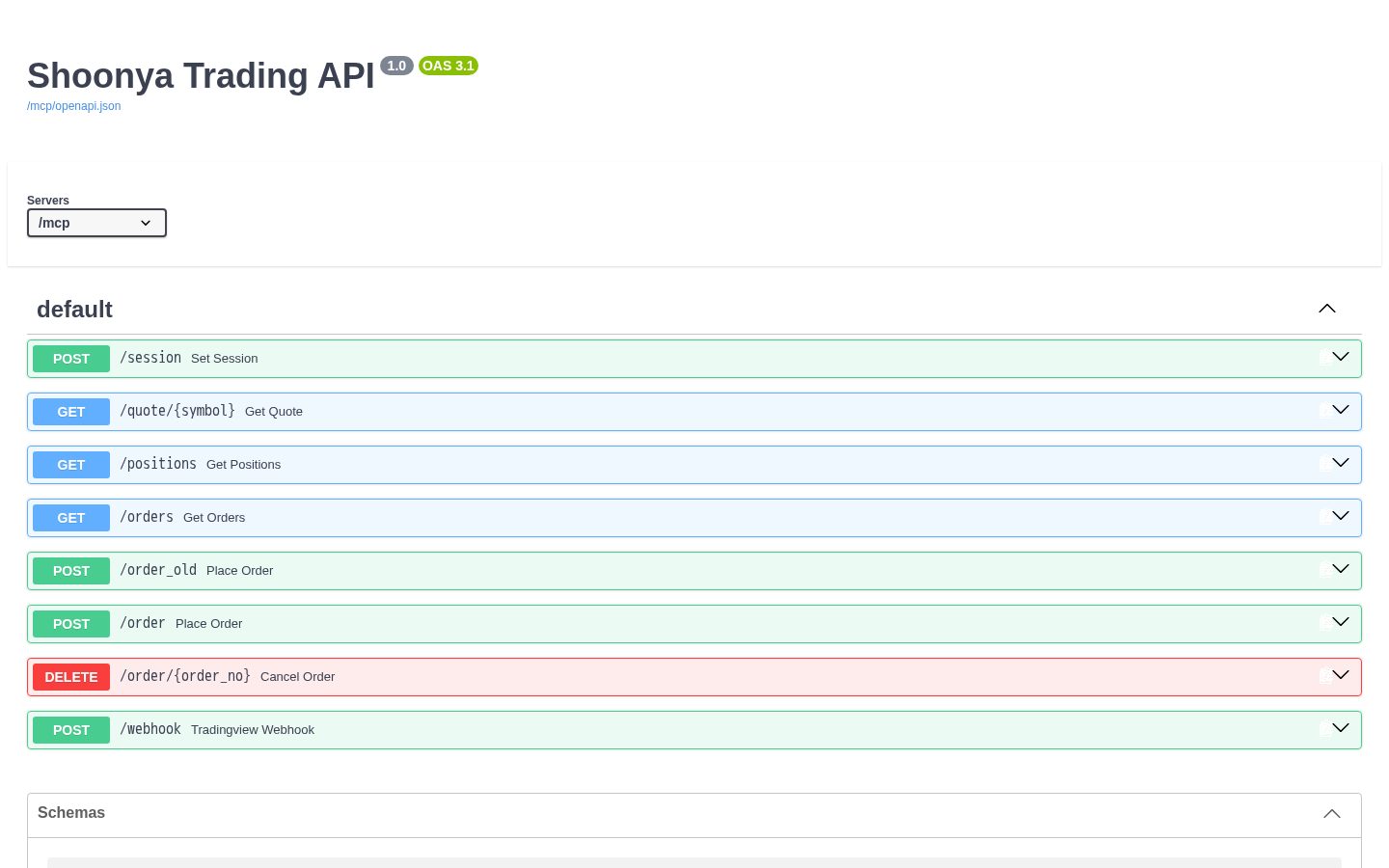
Task: Copy the POST /webhook path to clipboard
Action: [x=1326, y=729]
